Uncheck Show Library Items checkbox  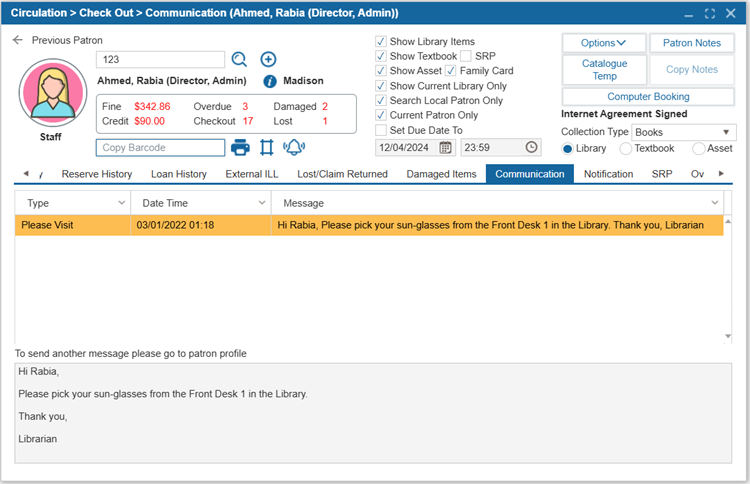coord(381,42)
